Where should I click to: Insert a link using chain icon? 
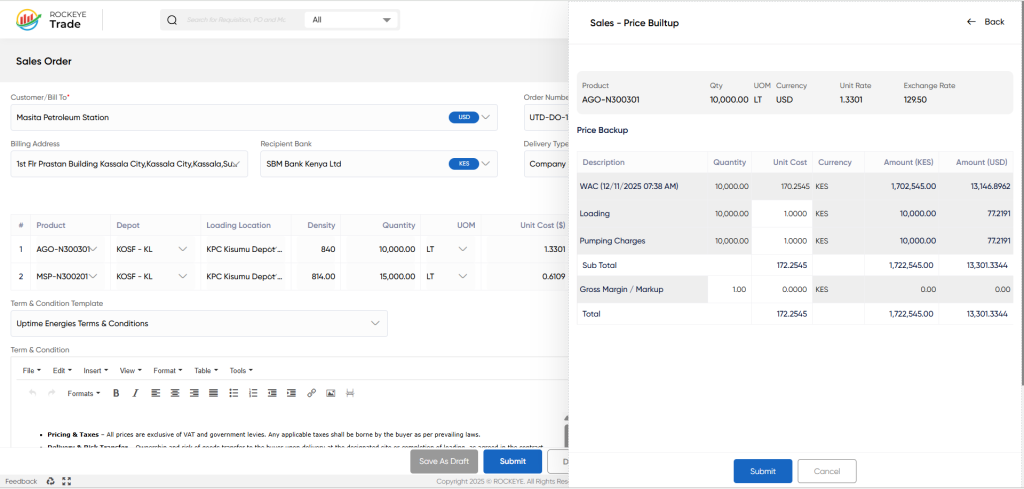click(312, 393)
